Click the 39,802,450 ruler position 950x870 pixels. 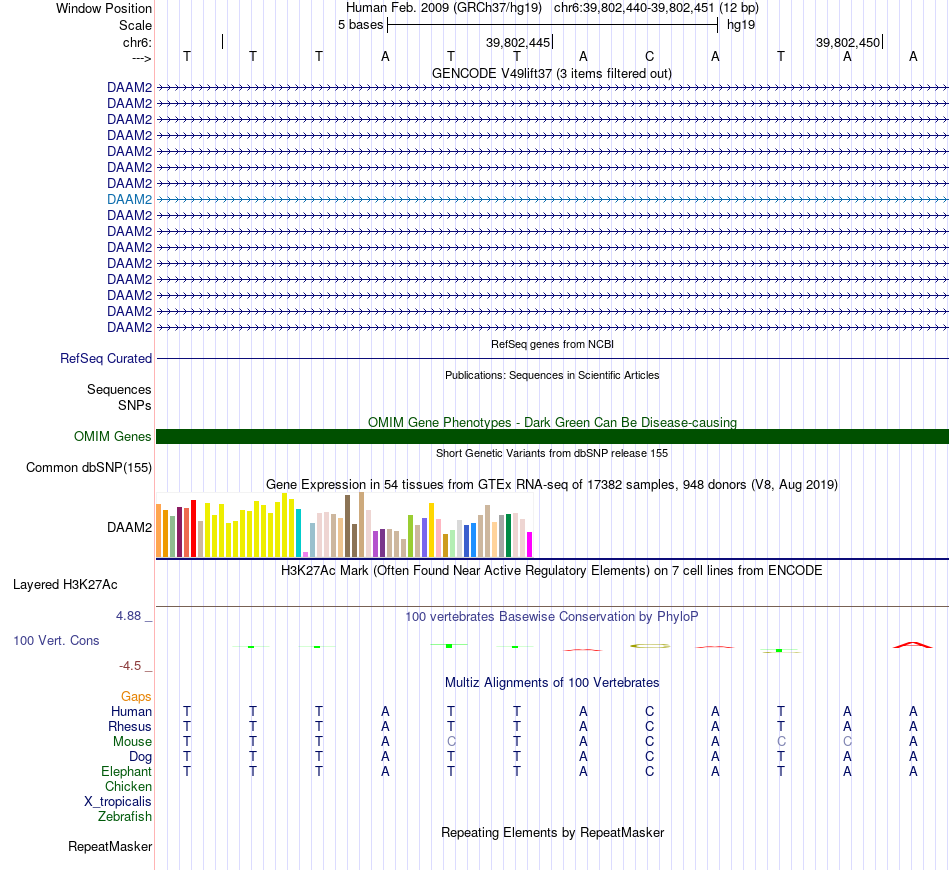click(x=848, y=42)
